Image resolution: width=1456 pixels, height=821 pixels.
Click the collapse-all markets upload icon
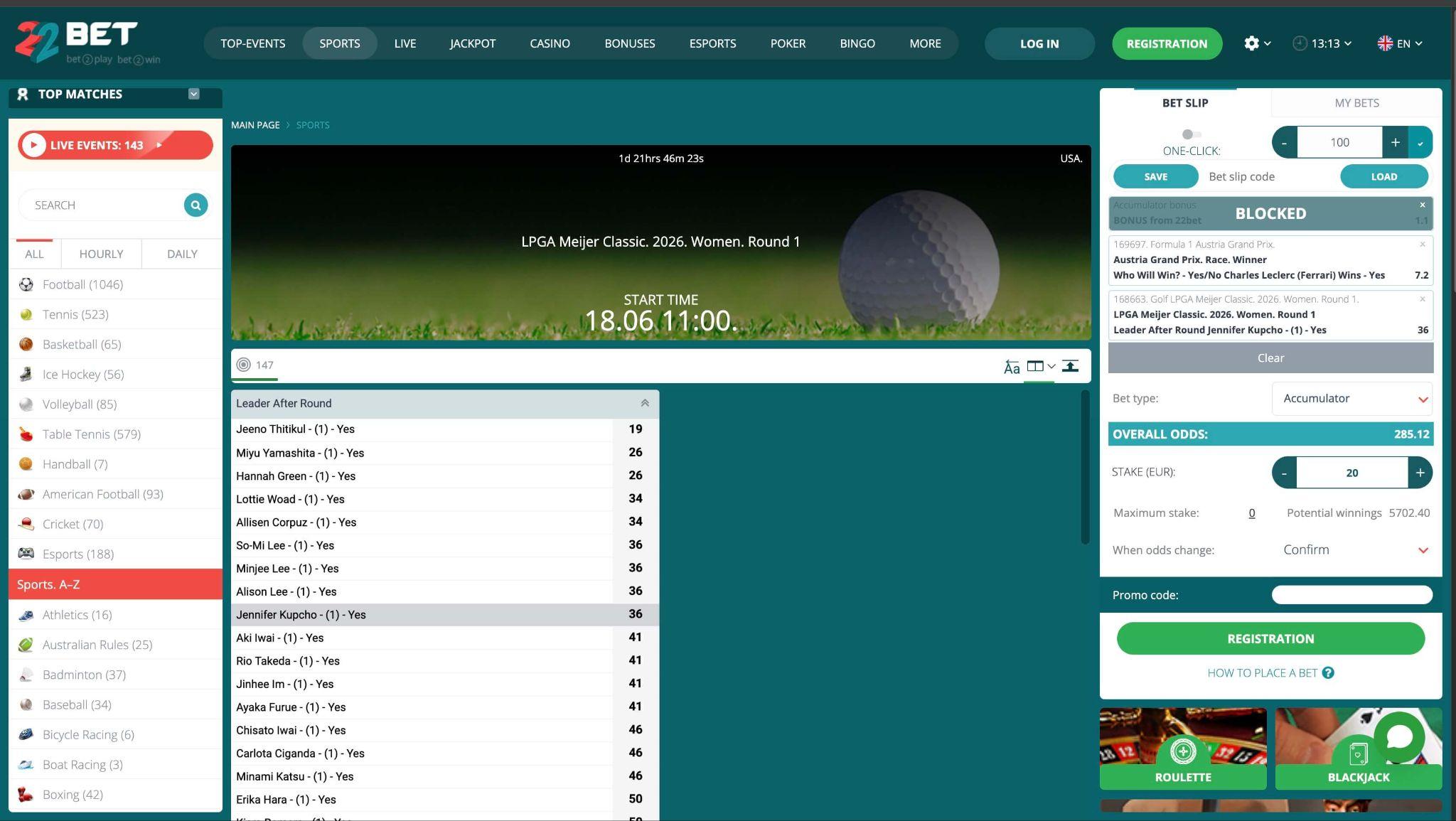pos(1070,366)
